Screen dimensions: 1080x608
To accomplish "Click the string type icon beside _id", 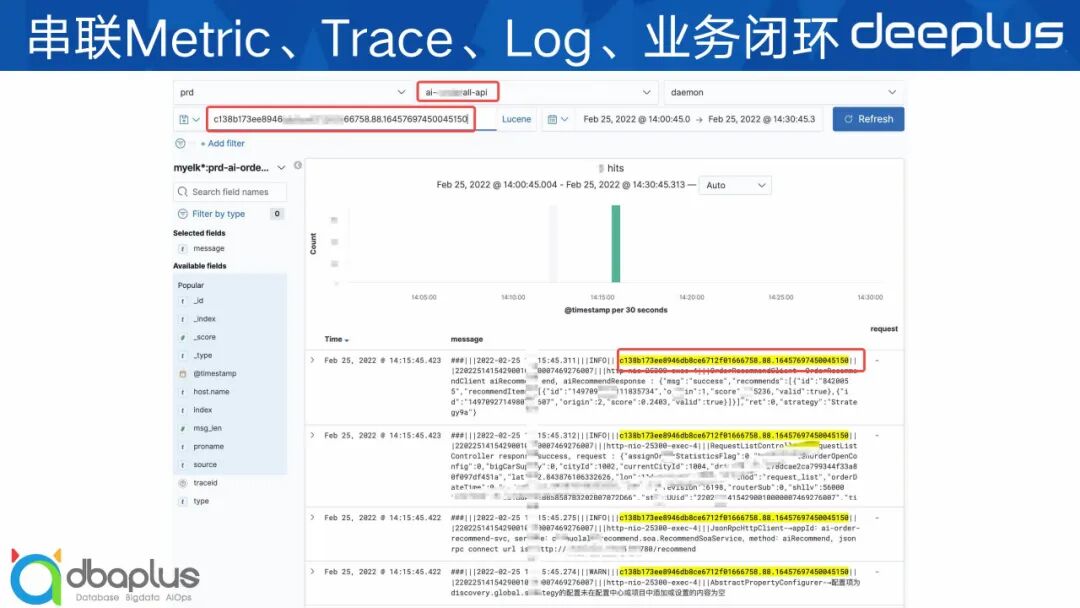I will (x=183, y=301).
